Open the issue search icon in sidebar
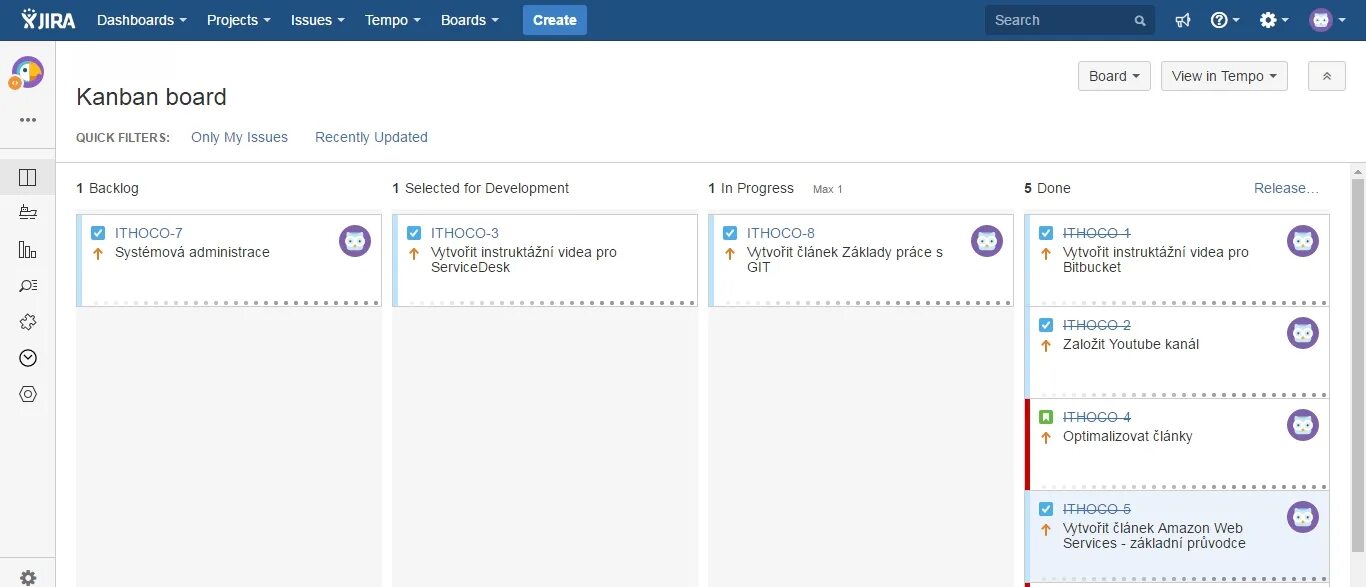The image size is (1366, 587). [28, 286]
